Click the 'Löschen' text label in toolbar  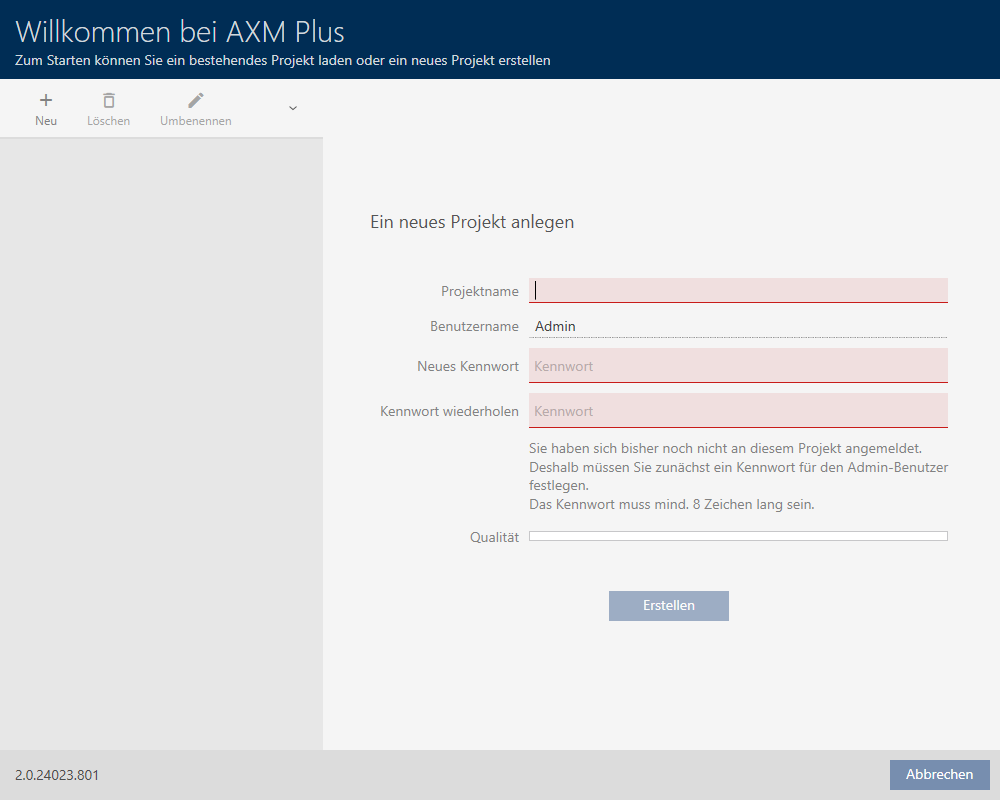pos(108,121)
